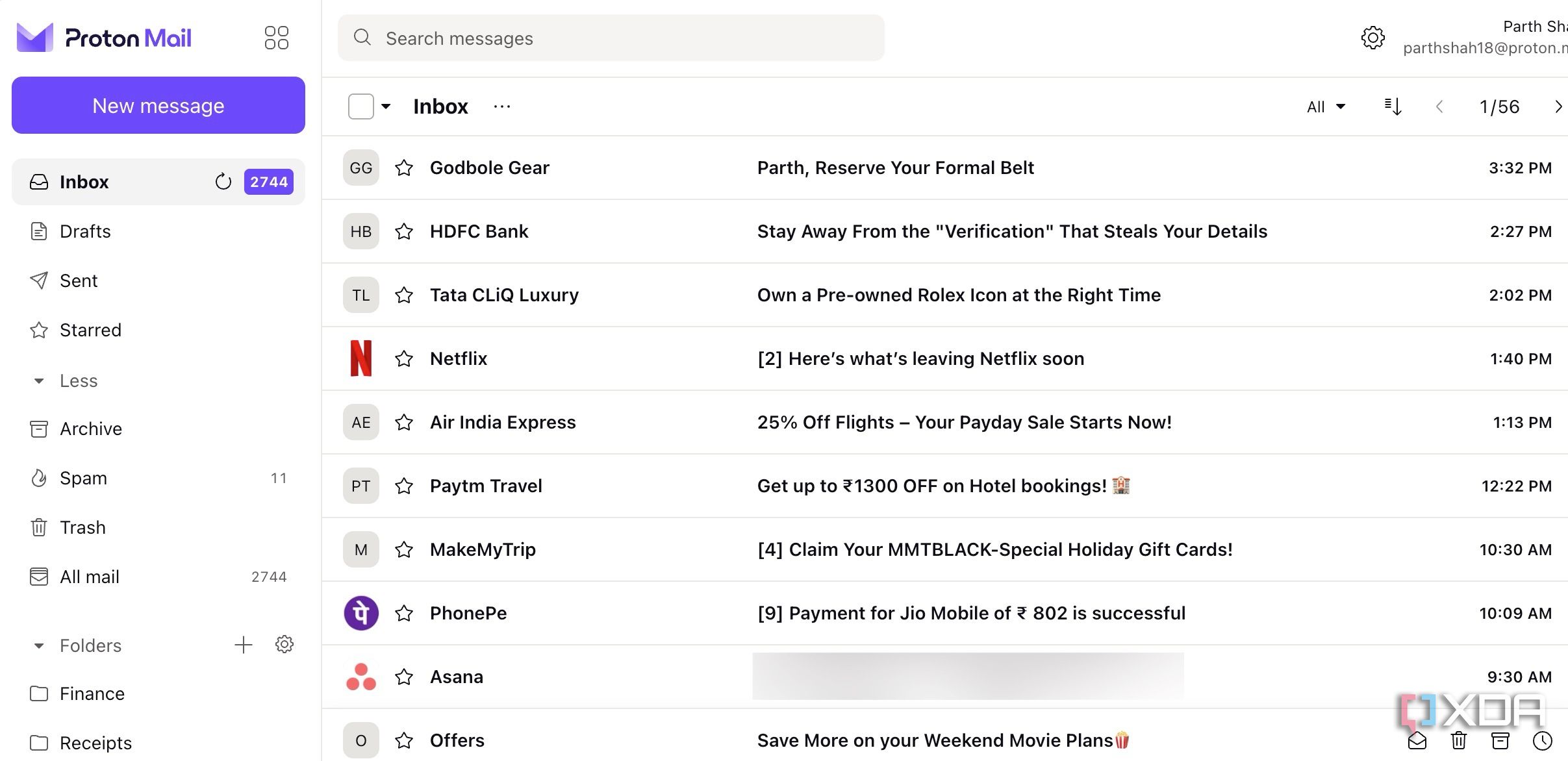Click the PhonePe sender logo
This screenshot has height=761, width=1568.
tap(361, 613)
